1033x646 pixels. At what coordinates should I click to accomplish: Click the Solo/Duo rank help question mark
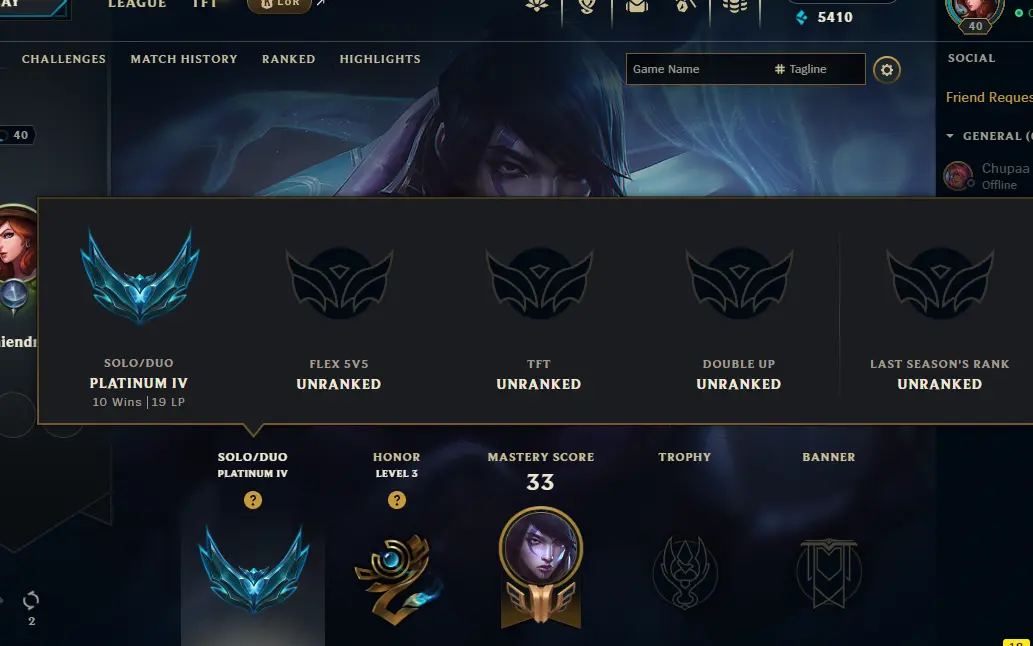253,500
